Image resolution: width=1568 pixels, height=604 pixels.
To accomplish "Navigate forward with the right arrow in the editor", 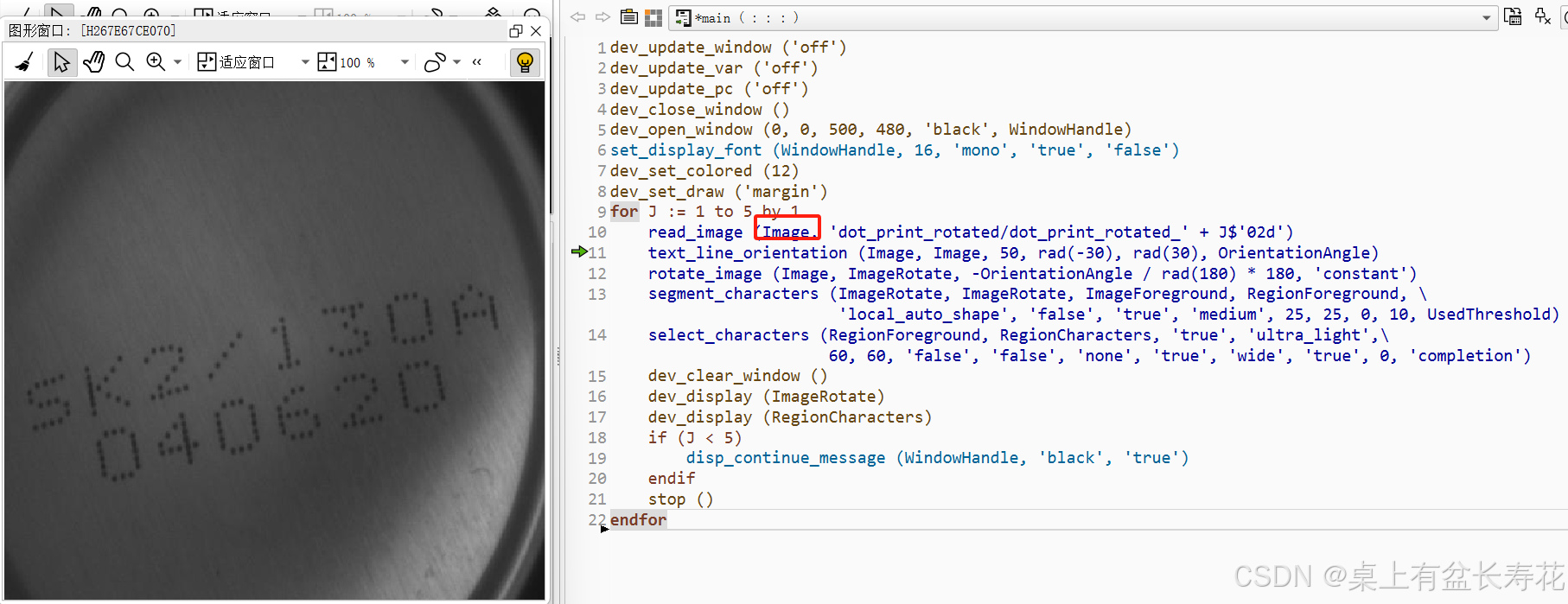I will (x=602, y=17).
